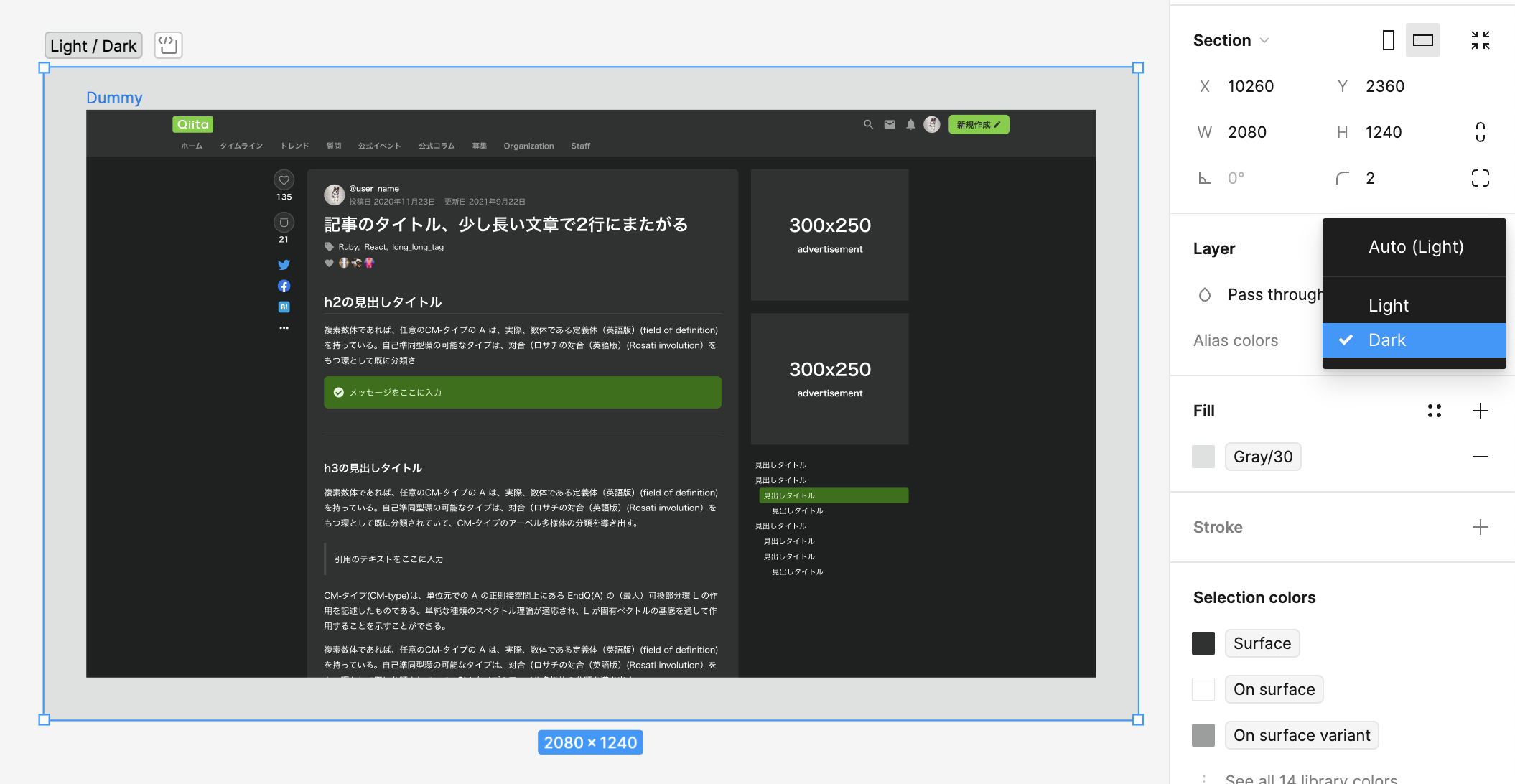Click the Light / Dark section title
This screenshot has width=1515, height=784.
click(x=93, y=46)
